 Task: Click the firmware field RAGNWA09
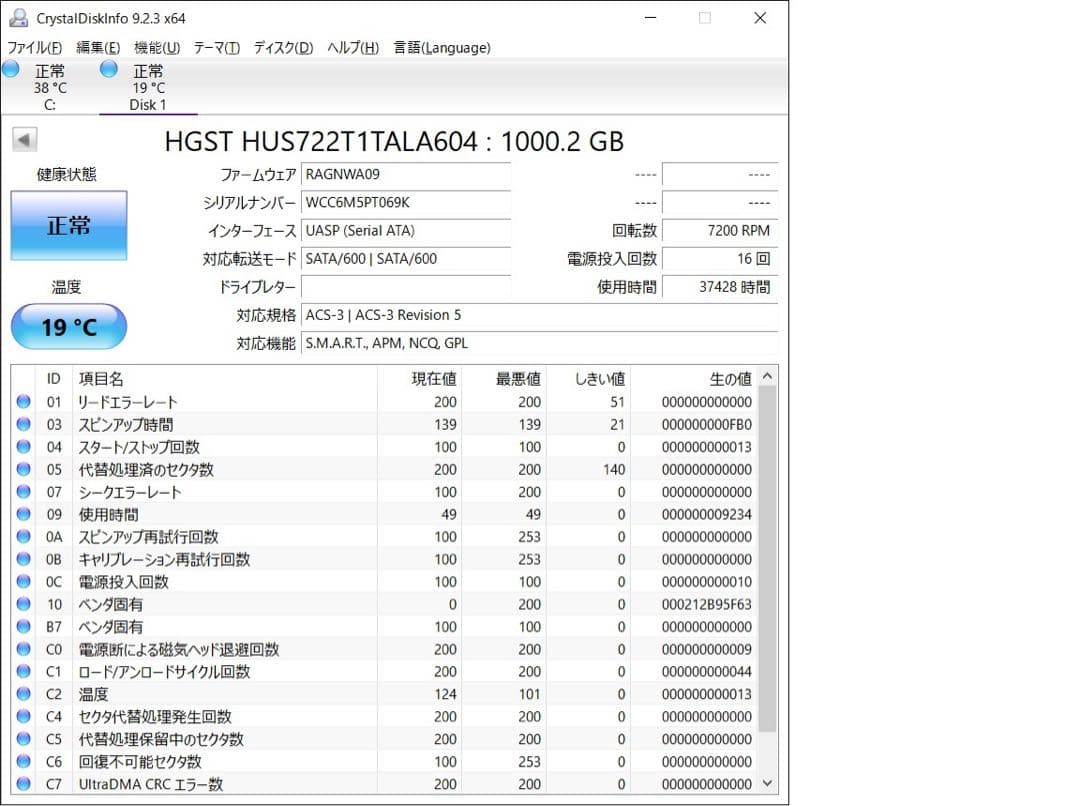click(x=406, y=174)
